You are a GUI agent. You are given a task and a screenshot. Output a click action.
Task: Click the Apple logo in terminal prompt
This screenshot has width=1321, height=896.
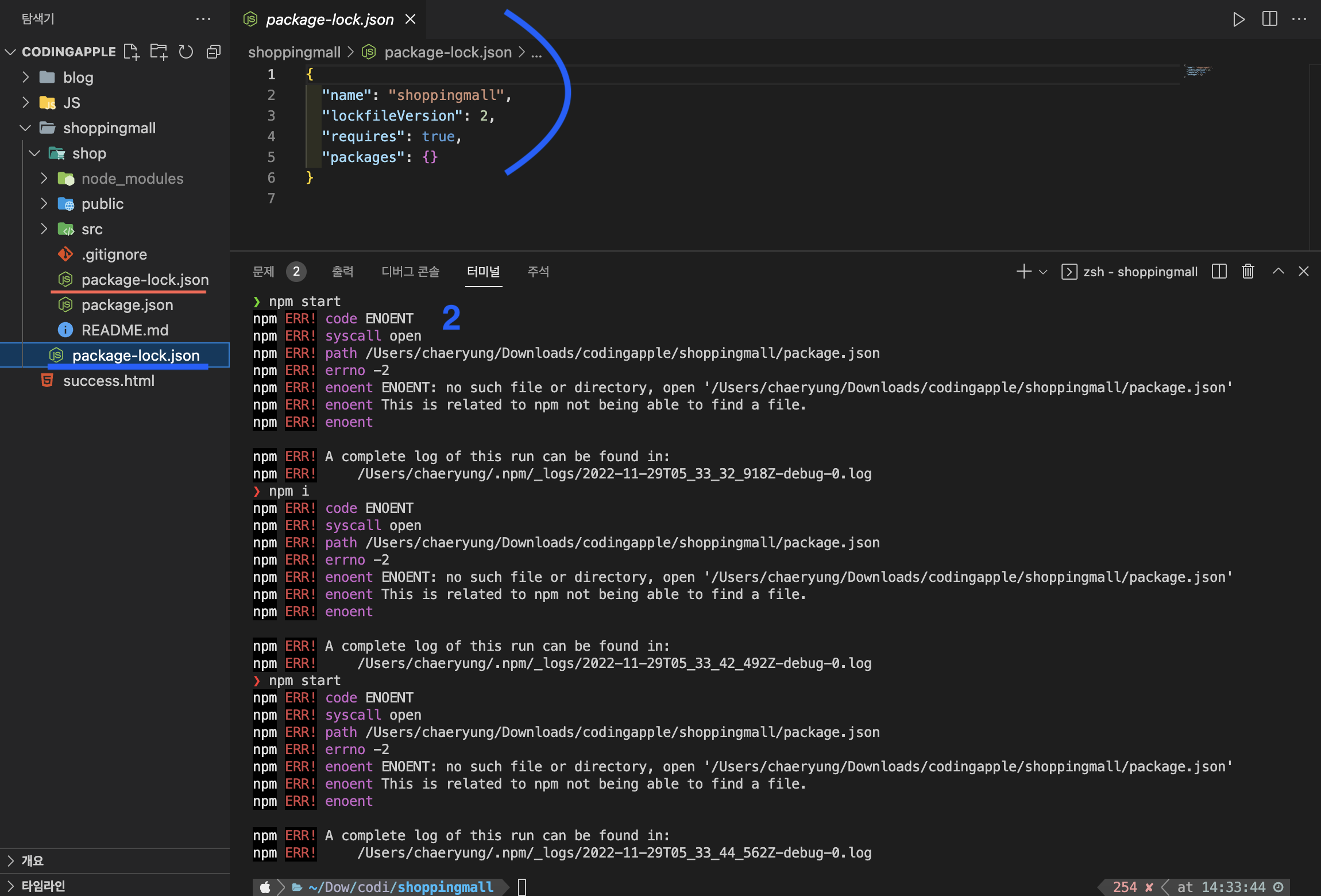[265, 887]
